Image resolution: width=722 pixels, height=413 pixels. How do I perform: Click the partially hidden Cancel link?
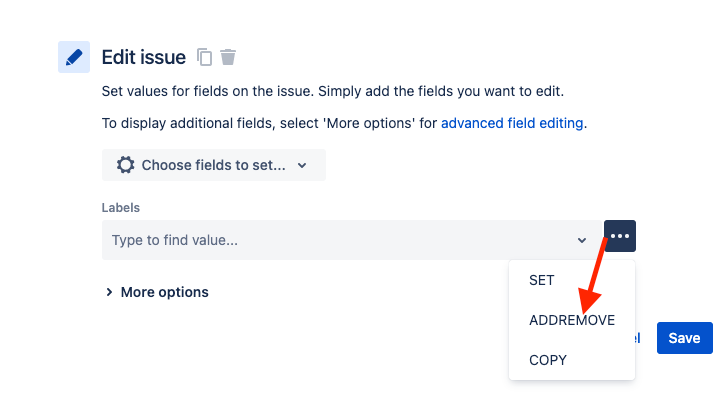pos(638,338)
